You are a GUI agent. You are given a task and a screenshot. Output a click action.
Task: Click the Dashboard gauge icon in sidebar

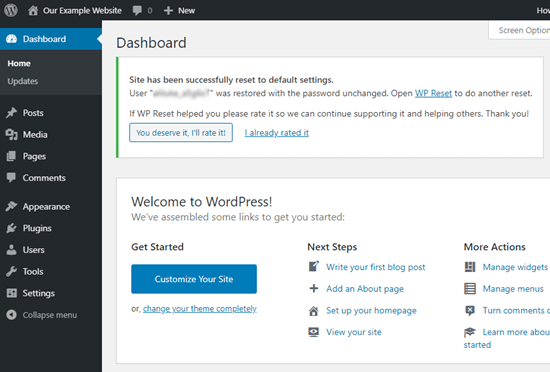[12, 39]
